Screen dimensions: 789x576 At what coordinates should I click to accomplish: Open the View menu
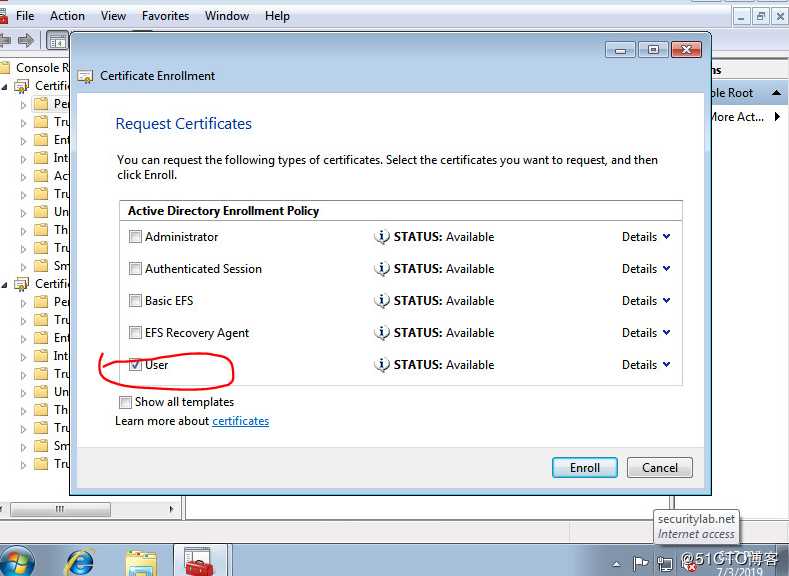[x=113, y=16]
